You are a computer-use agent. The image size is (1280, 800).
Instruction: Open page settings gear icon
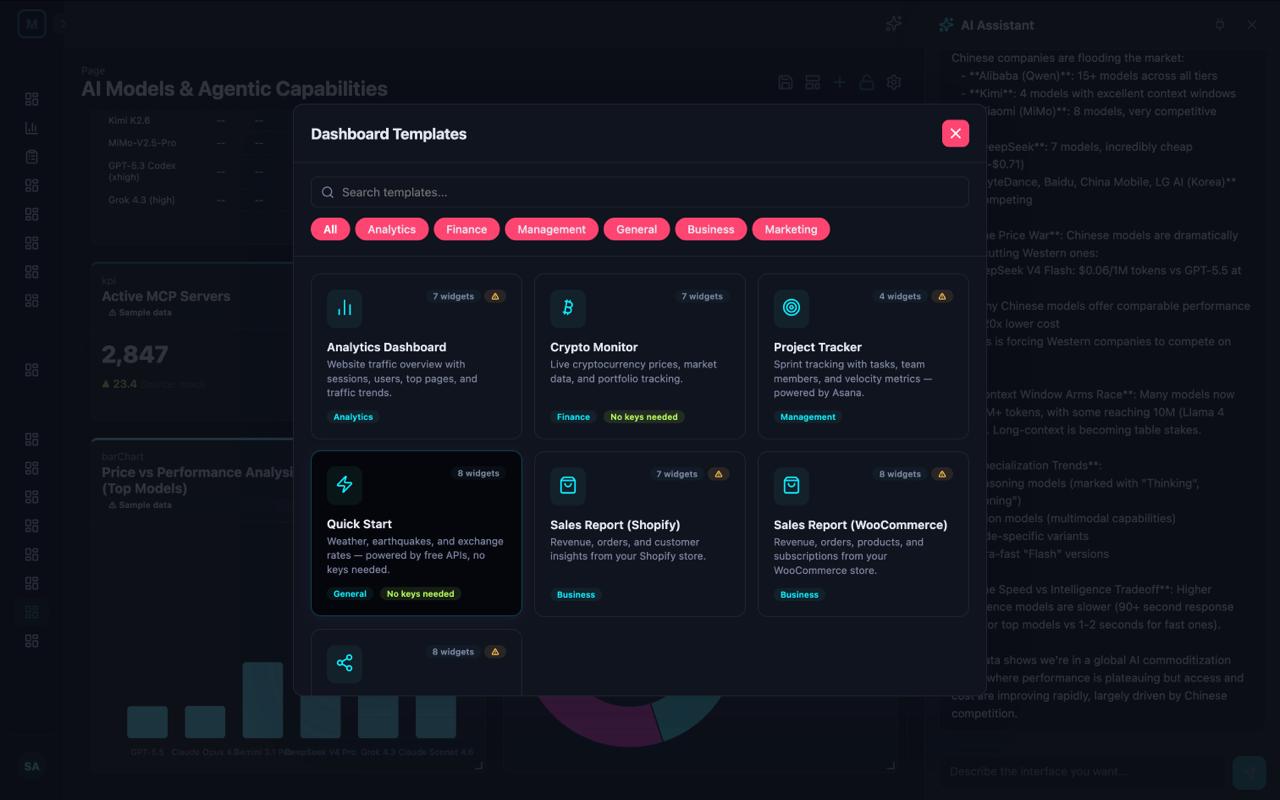(894, 82)
